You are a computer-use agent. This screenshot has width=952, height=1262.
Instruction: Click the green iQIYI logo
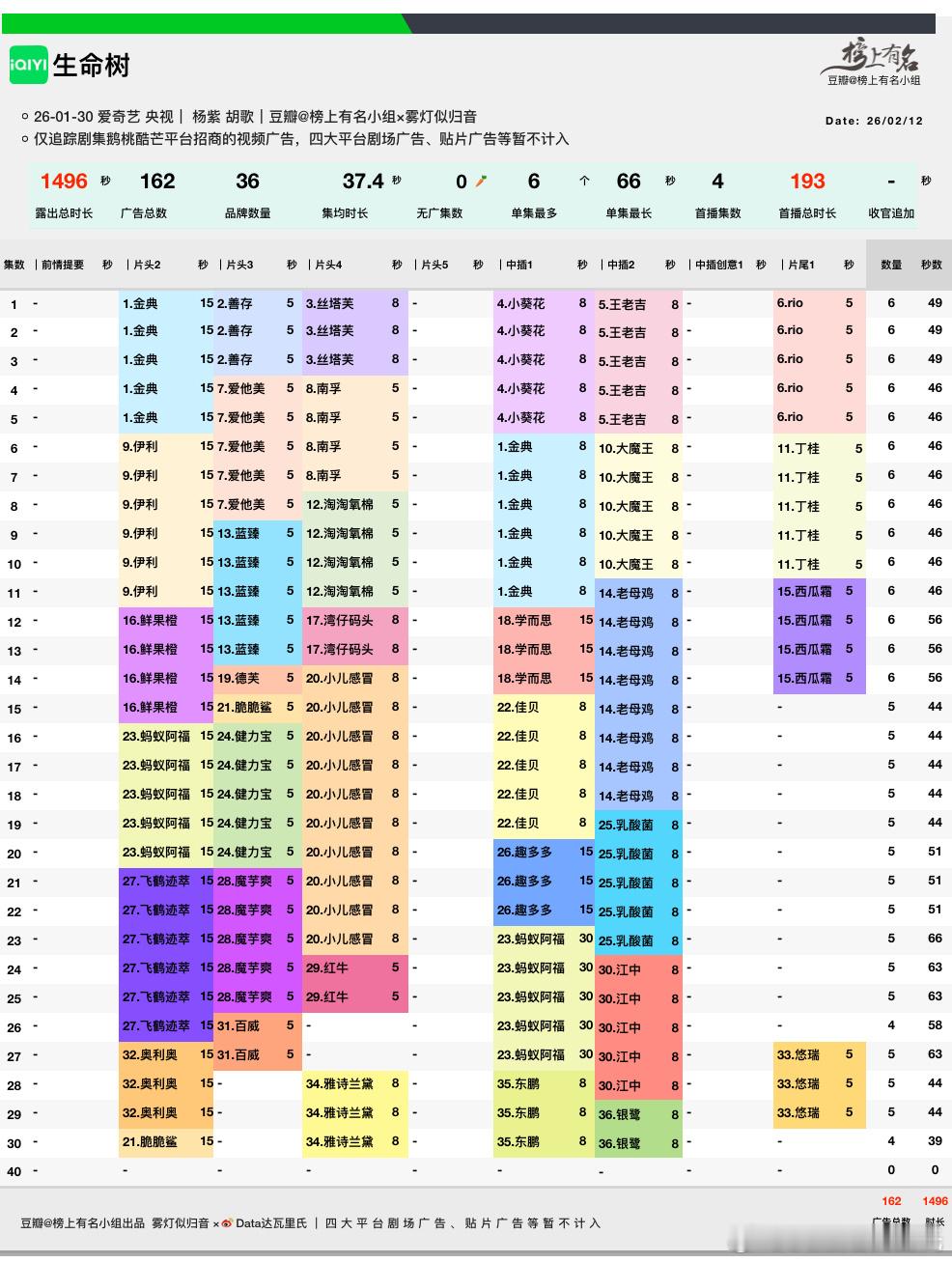pos(28,65)
